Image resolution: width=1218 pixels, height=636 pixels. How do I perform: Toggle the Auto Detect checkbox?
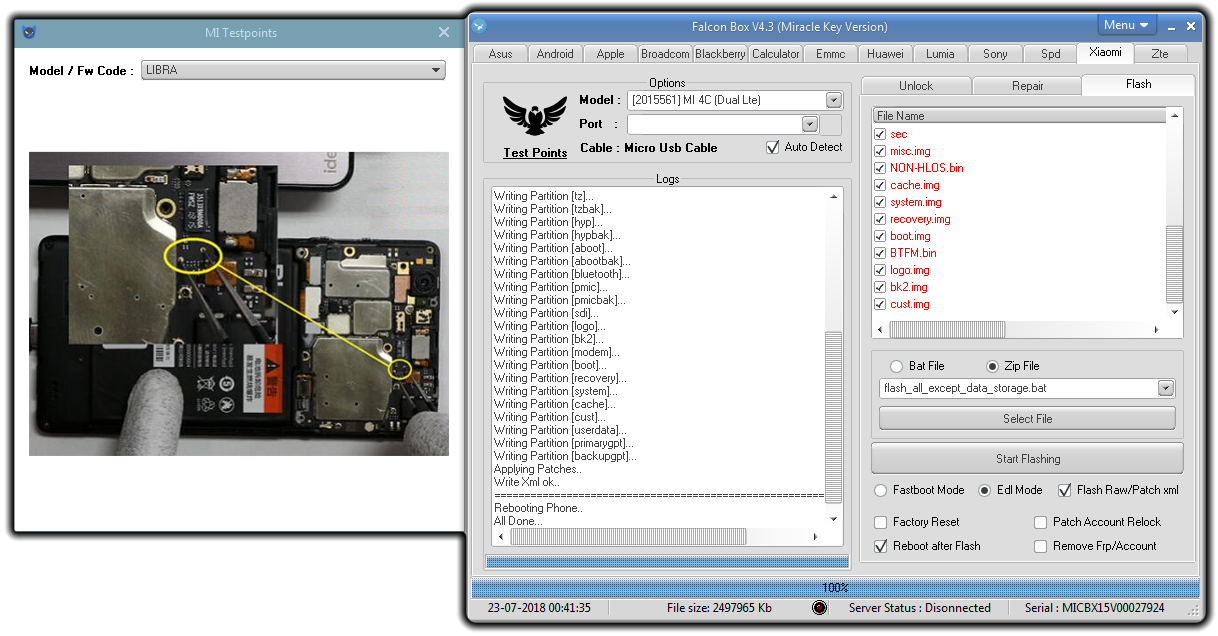pyautogui.click(x=772, y=147)
